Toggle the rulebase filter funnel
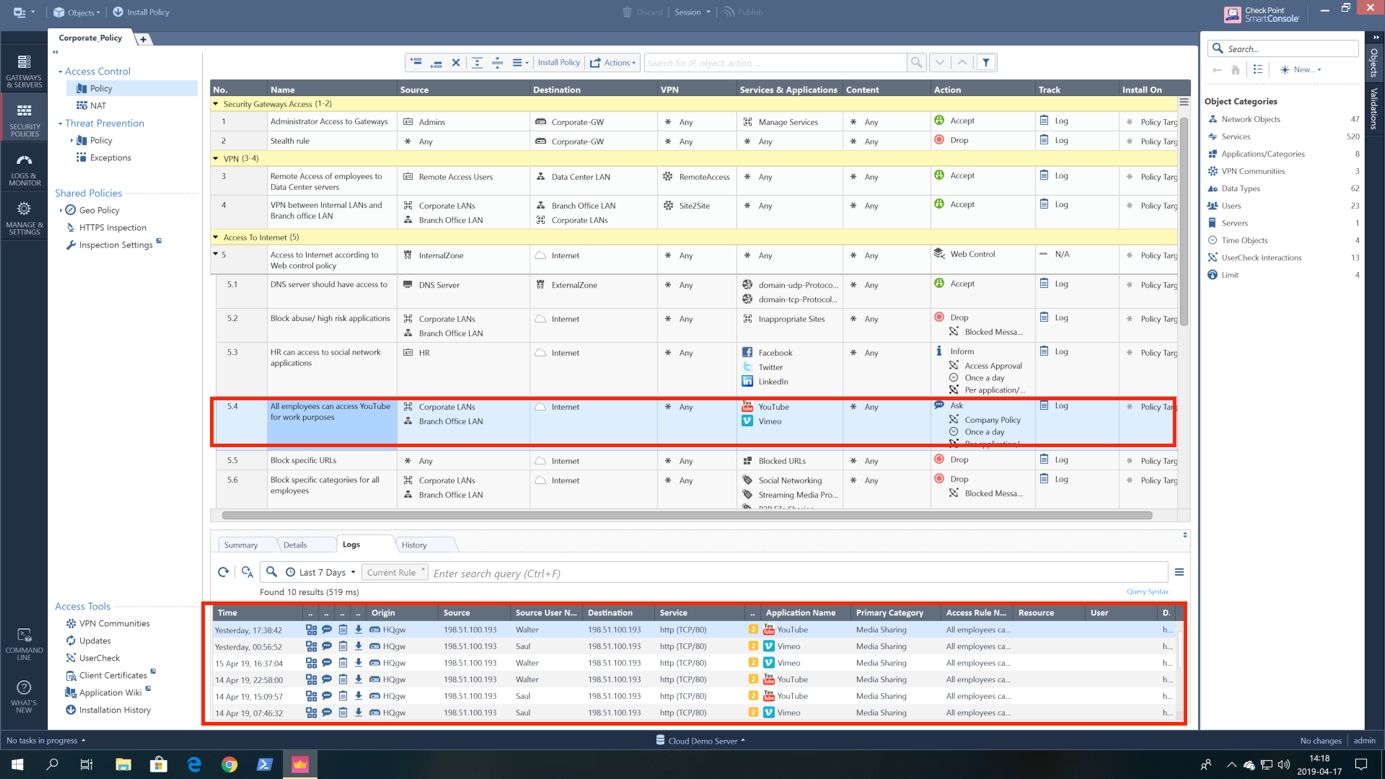Image resolution: width=1385 pixels, height=779 pixels. coord(986,63)
